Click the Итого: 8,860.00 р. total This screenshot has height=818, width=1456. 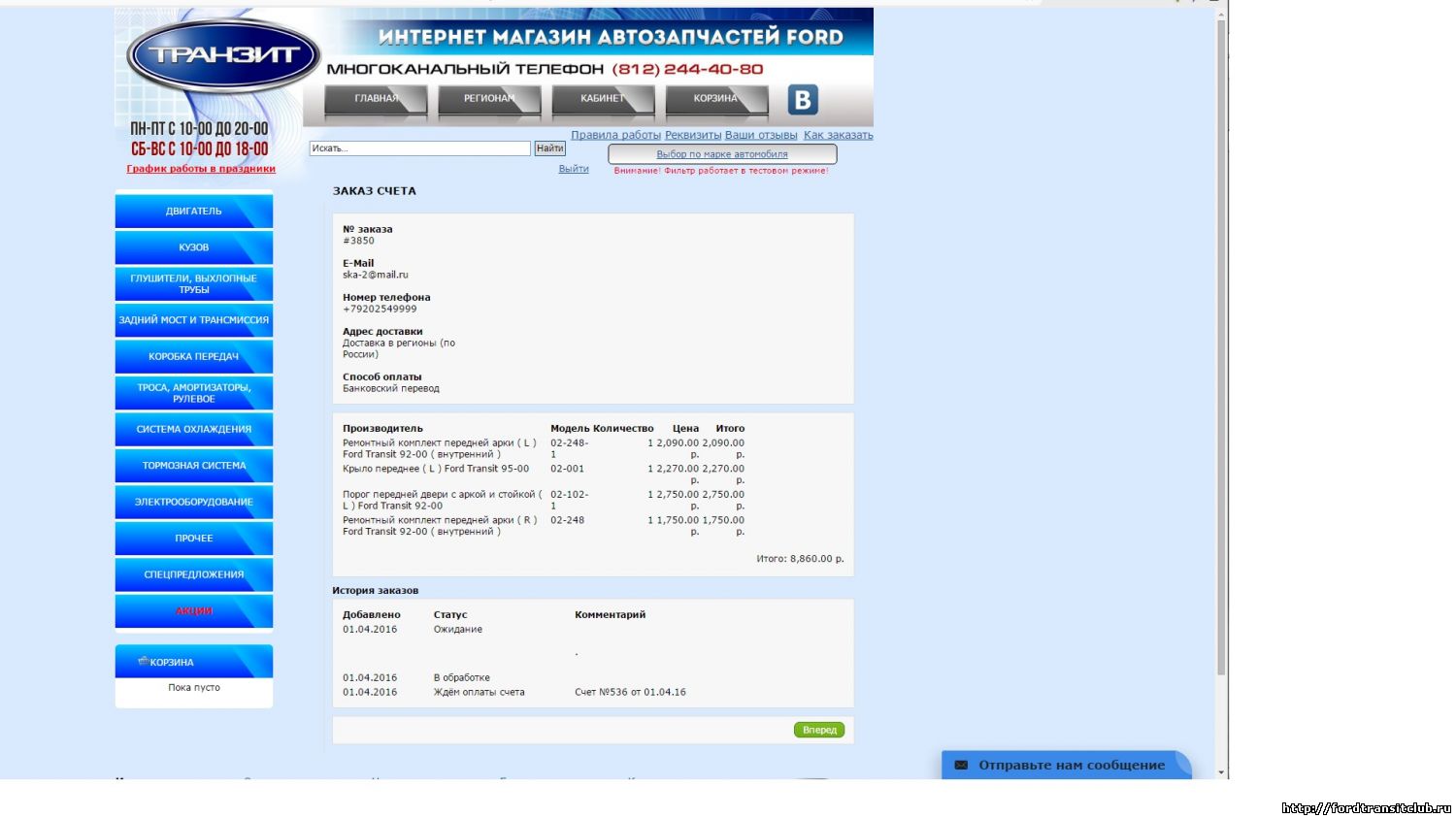[800, 559]
